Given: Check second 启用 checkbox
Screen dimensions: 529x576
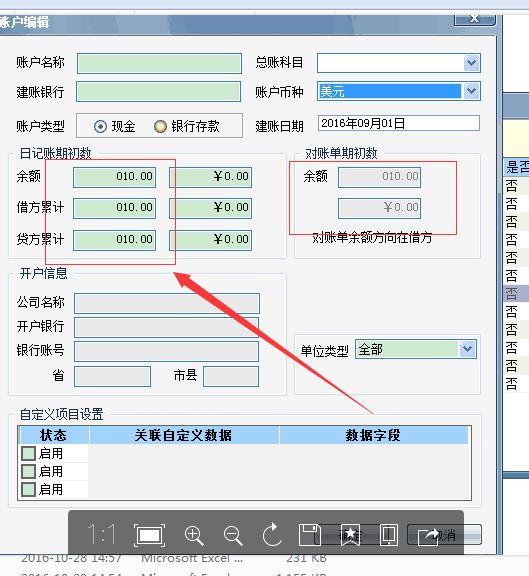Looking at the screenshot, I should coord(28,471).
